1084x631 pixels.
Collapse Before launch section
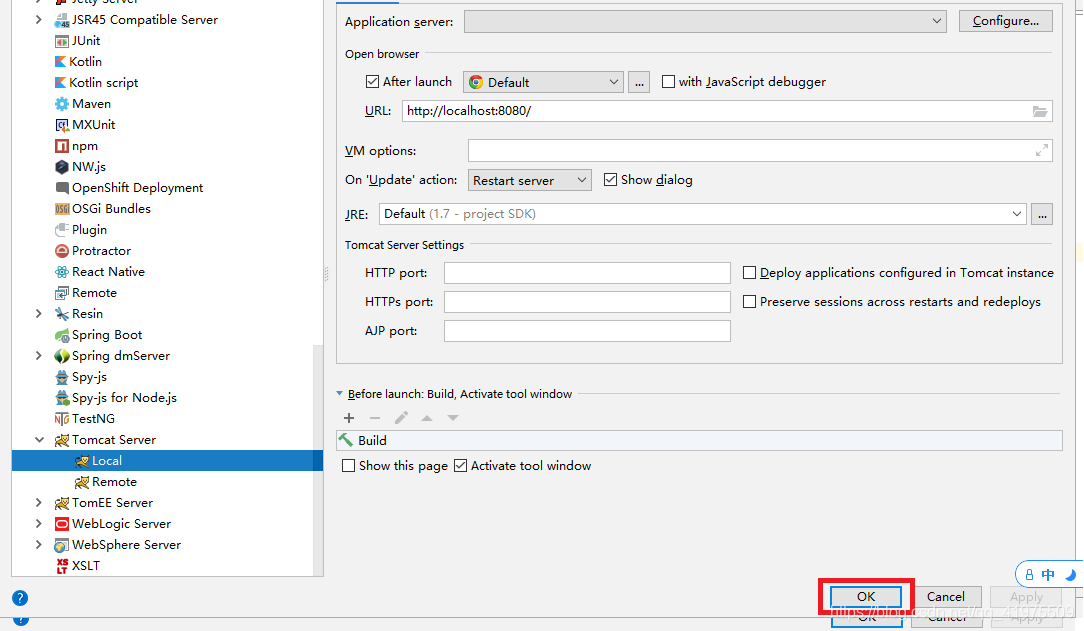339,394
